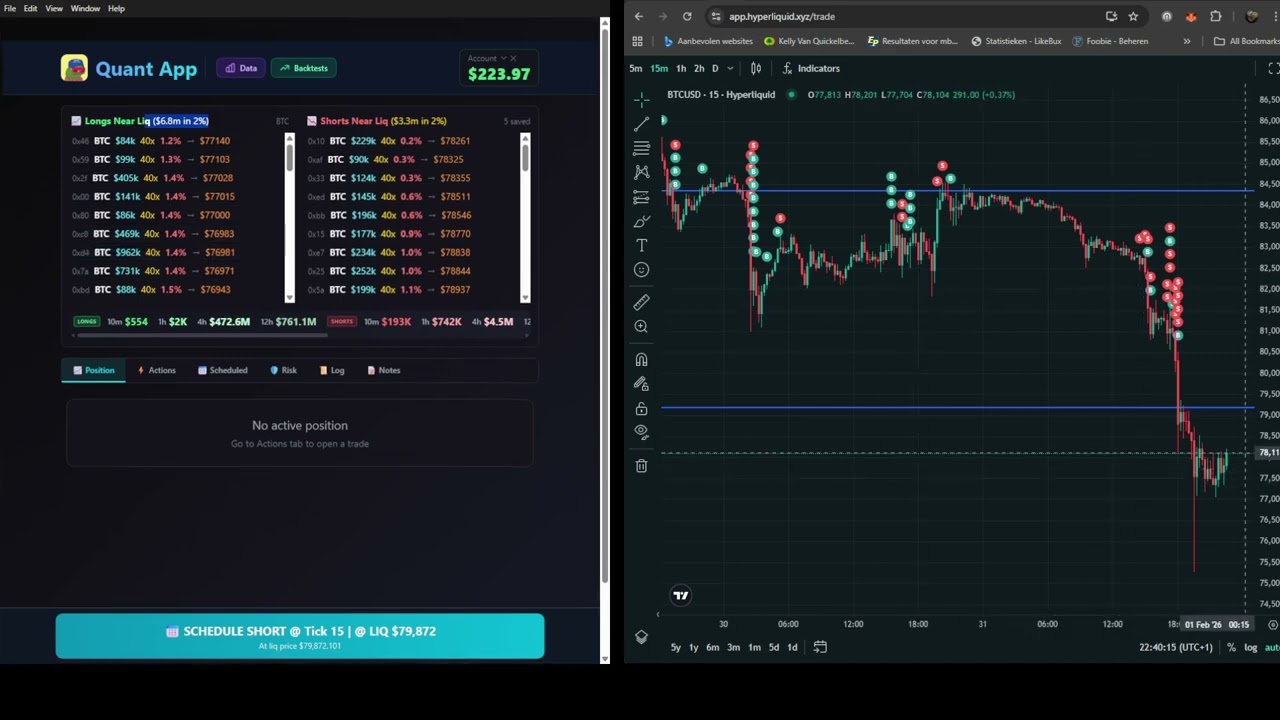This screenshot has width=1280, height=720.
Task: Open the candlestick chart style selector
Action: click(x=756, y=68)
